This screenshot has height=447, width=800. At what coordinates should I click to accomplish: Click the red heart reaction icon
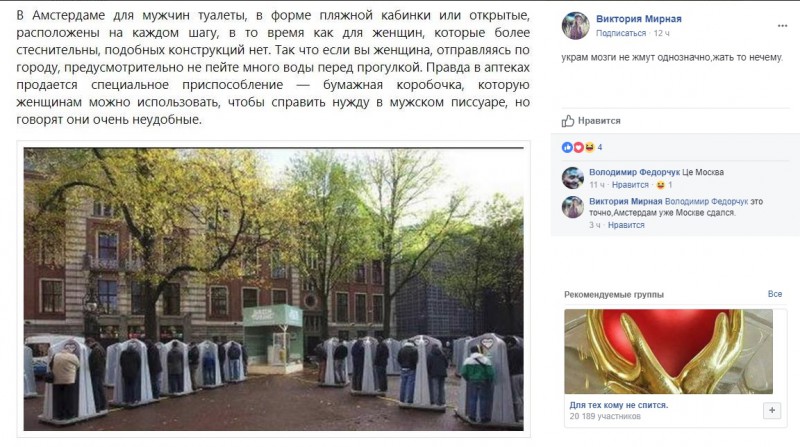coord(578,147)
